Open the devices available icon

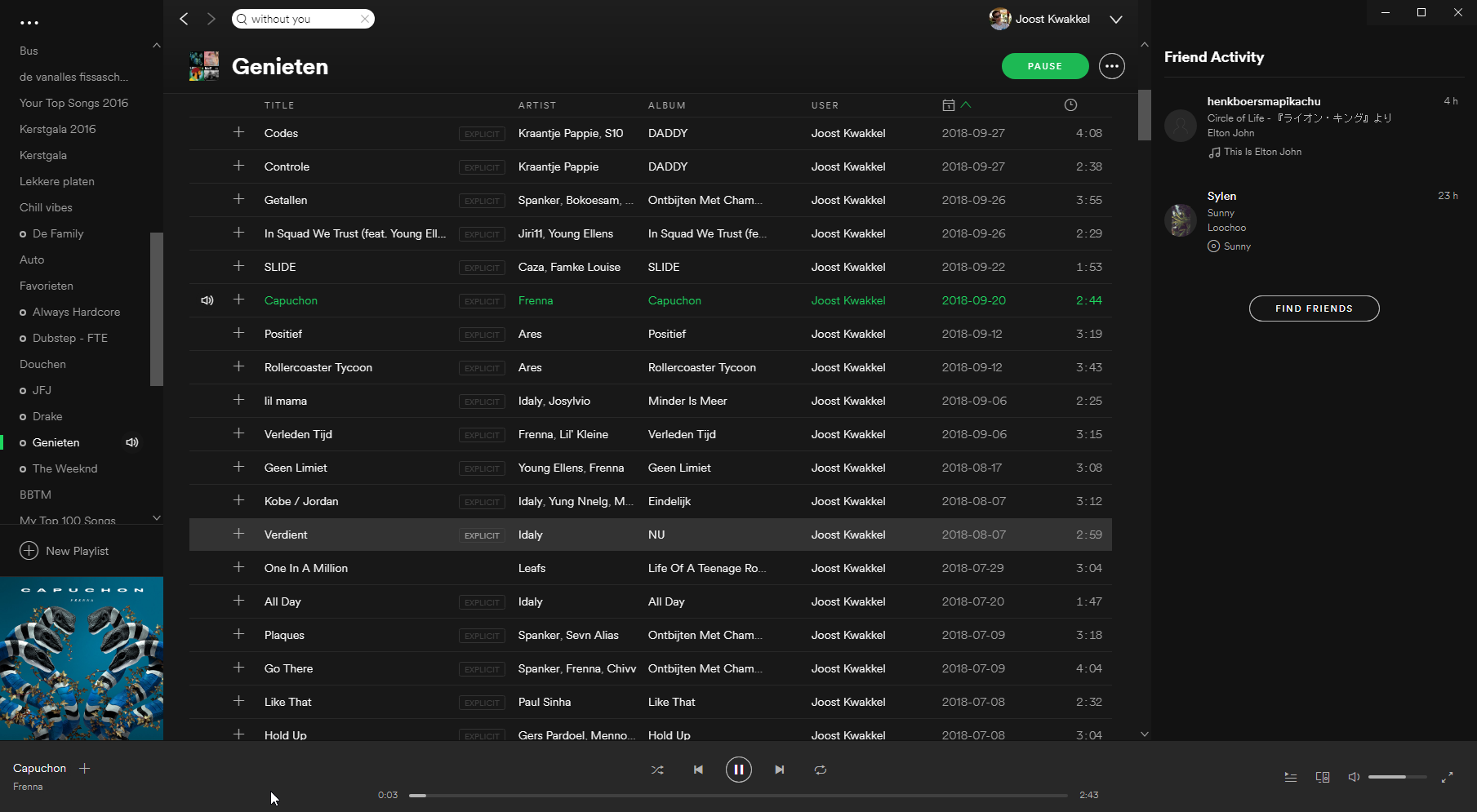(x=1323, y=777)
